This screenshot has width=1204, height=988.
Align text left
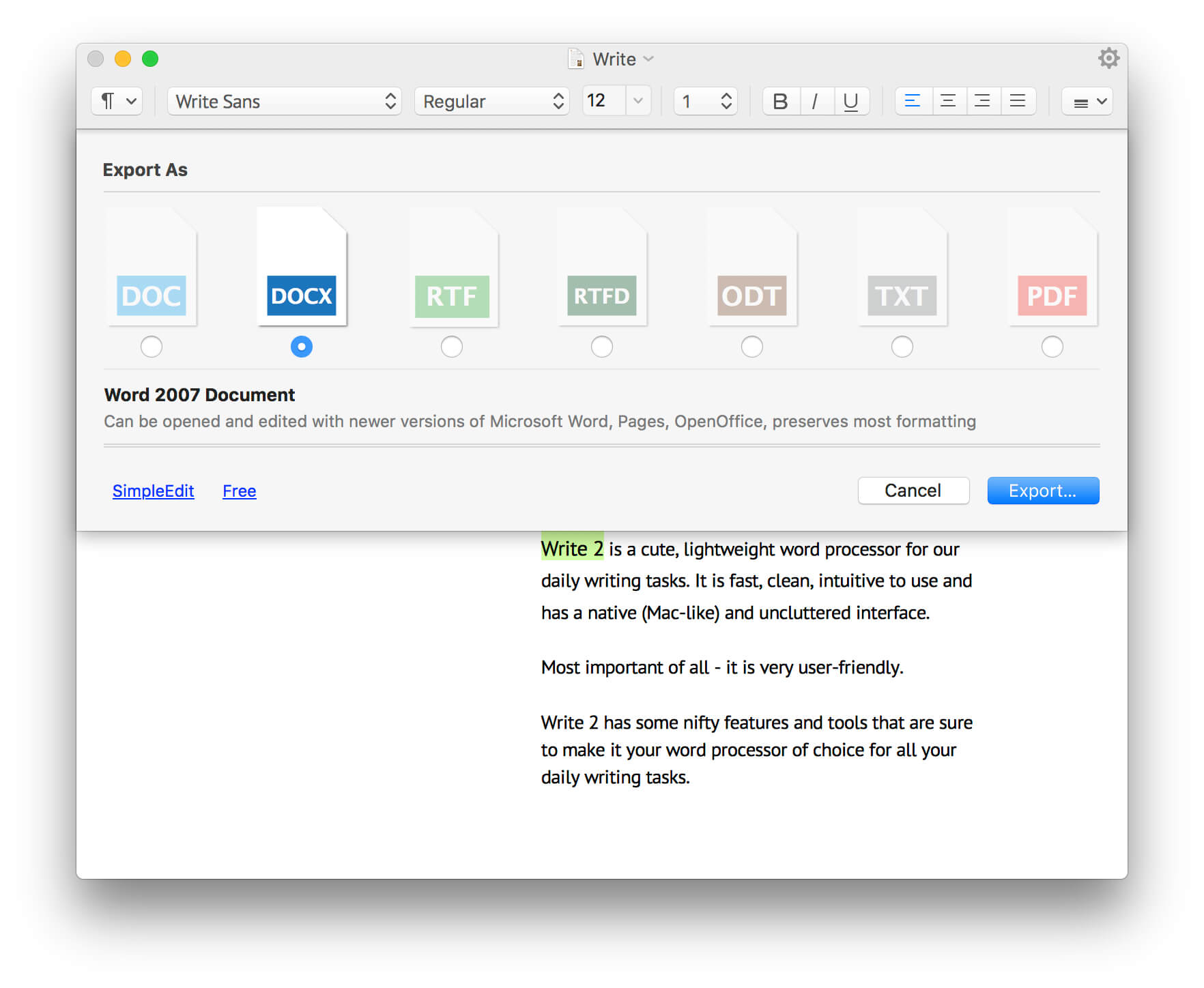coord(913,101)
